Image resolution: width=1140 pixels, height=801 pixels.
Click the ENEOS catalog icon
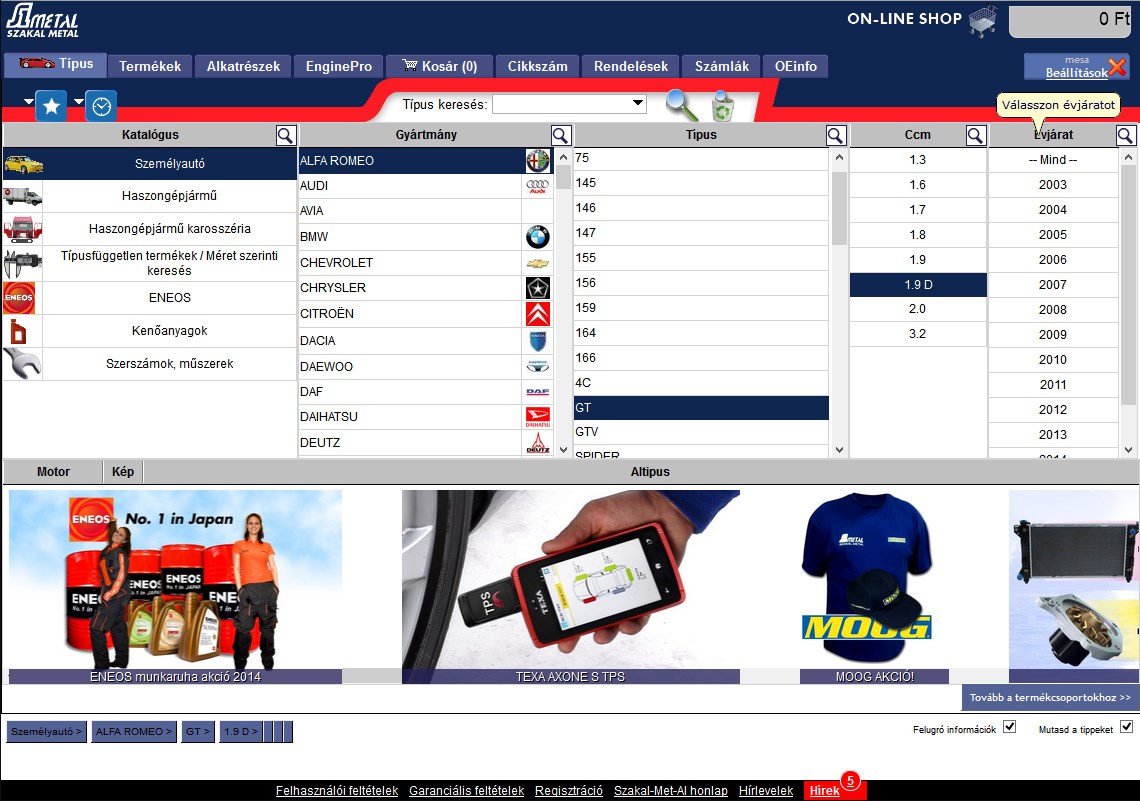tap(19, 298)
